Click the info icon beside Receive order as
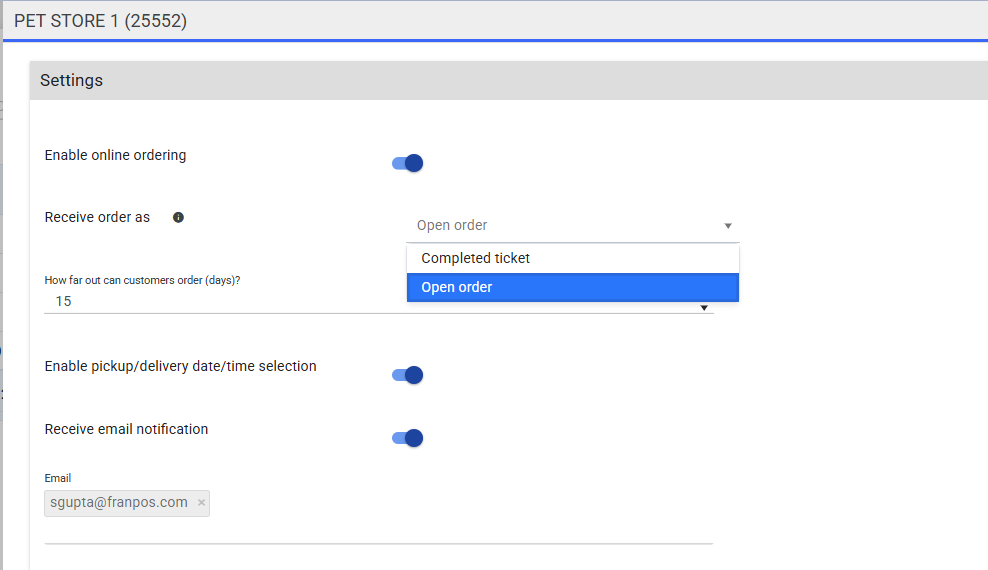 178,217
